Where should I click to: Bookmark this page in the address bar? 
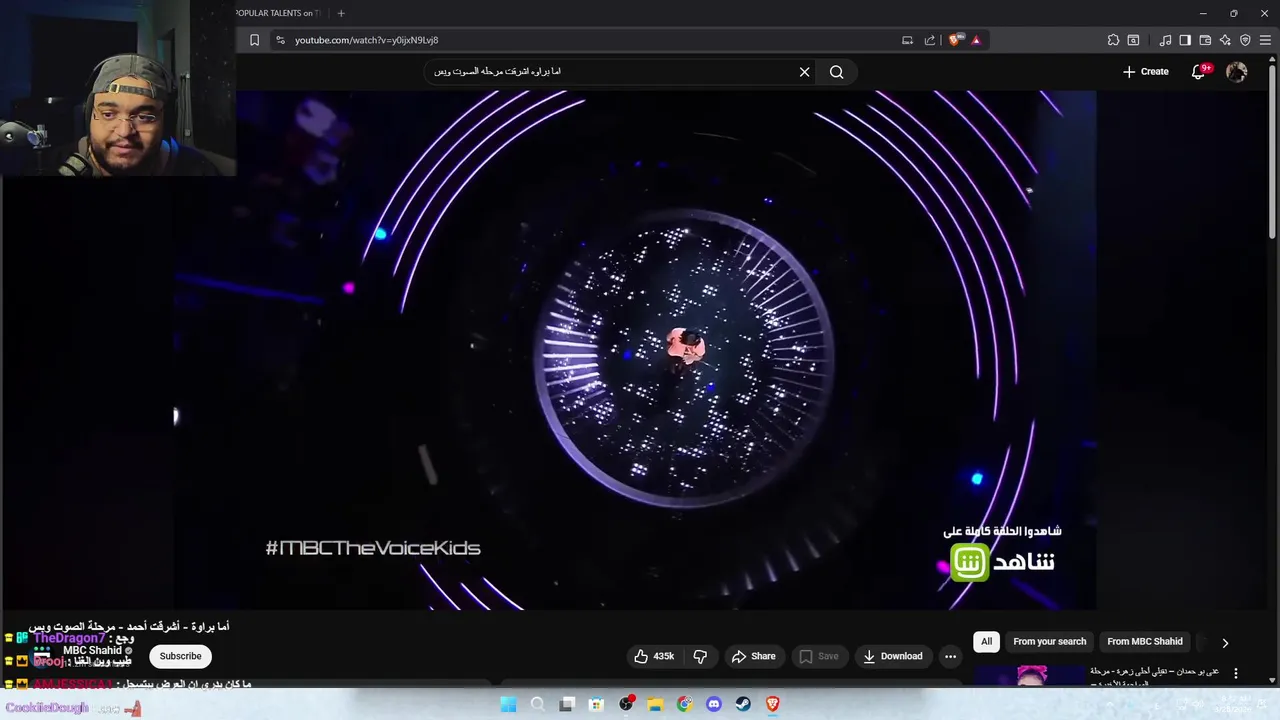(254, 40)
